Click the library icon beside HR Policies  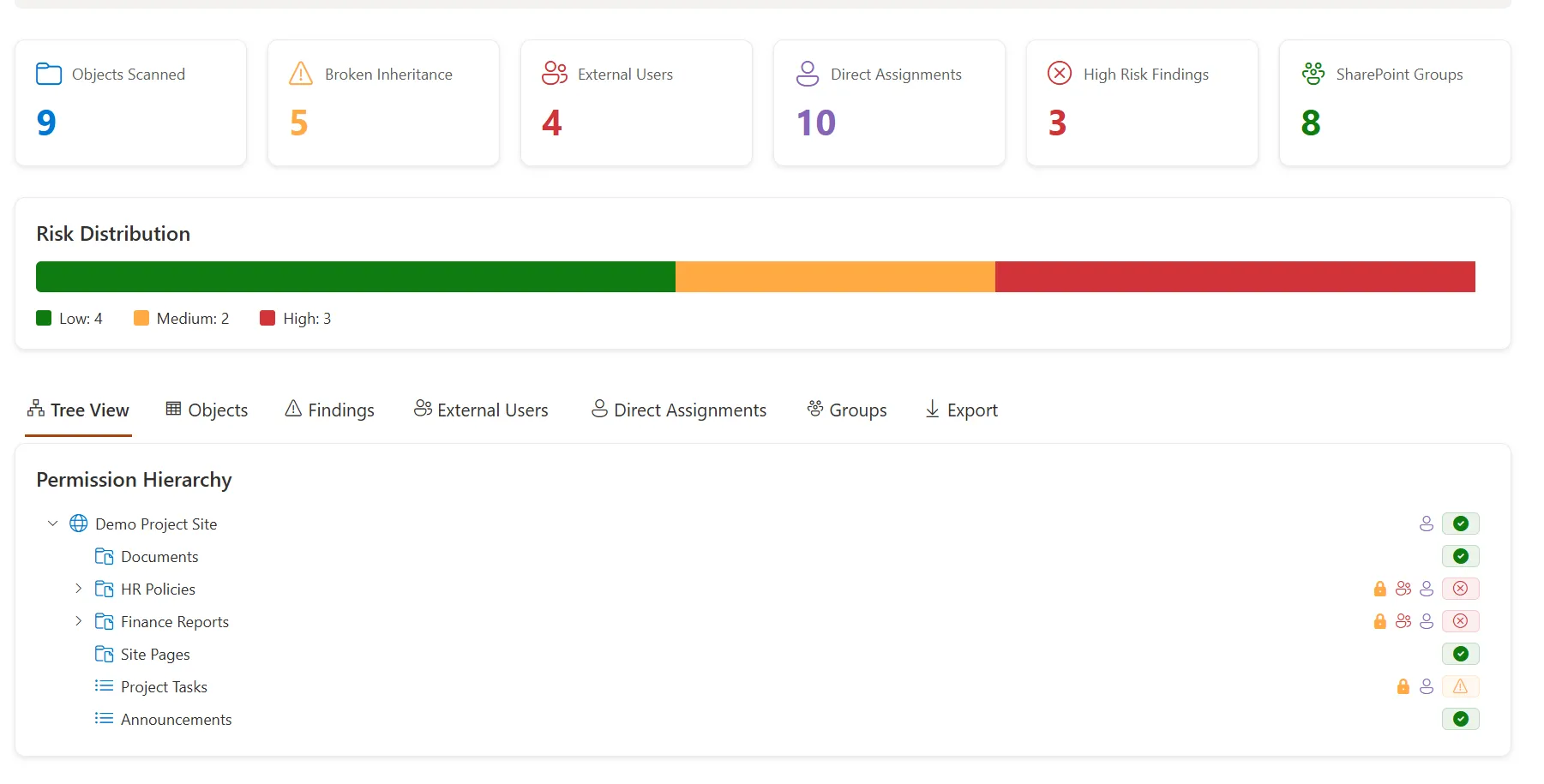tap(104, 589)
